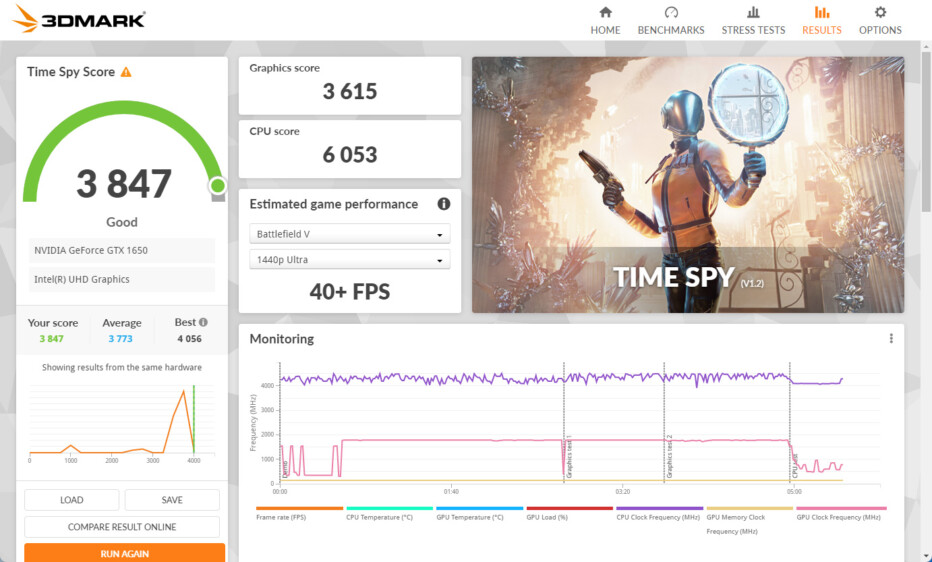Toggle GPU Clock Frequency legend series

(x=841, y=513)
